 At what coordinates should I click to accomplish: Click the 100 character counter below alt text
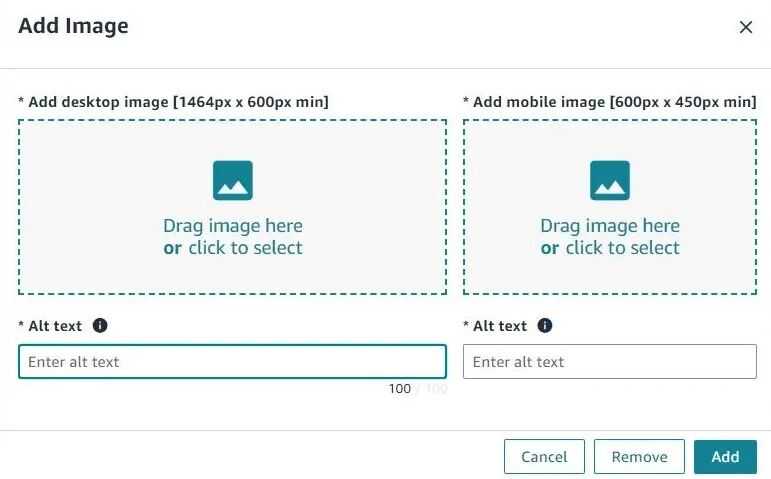[x=400, y=389]
